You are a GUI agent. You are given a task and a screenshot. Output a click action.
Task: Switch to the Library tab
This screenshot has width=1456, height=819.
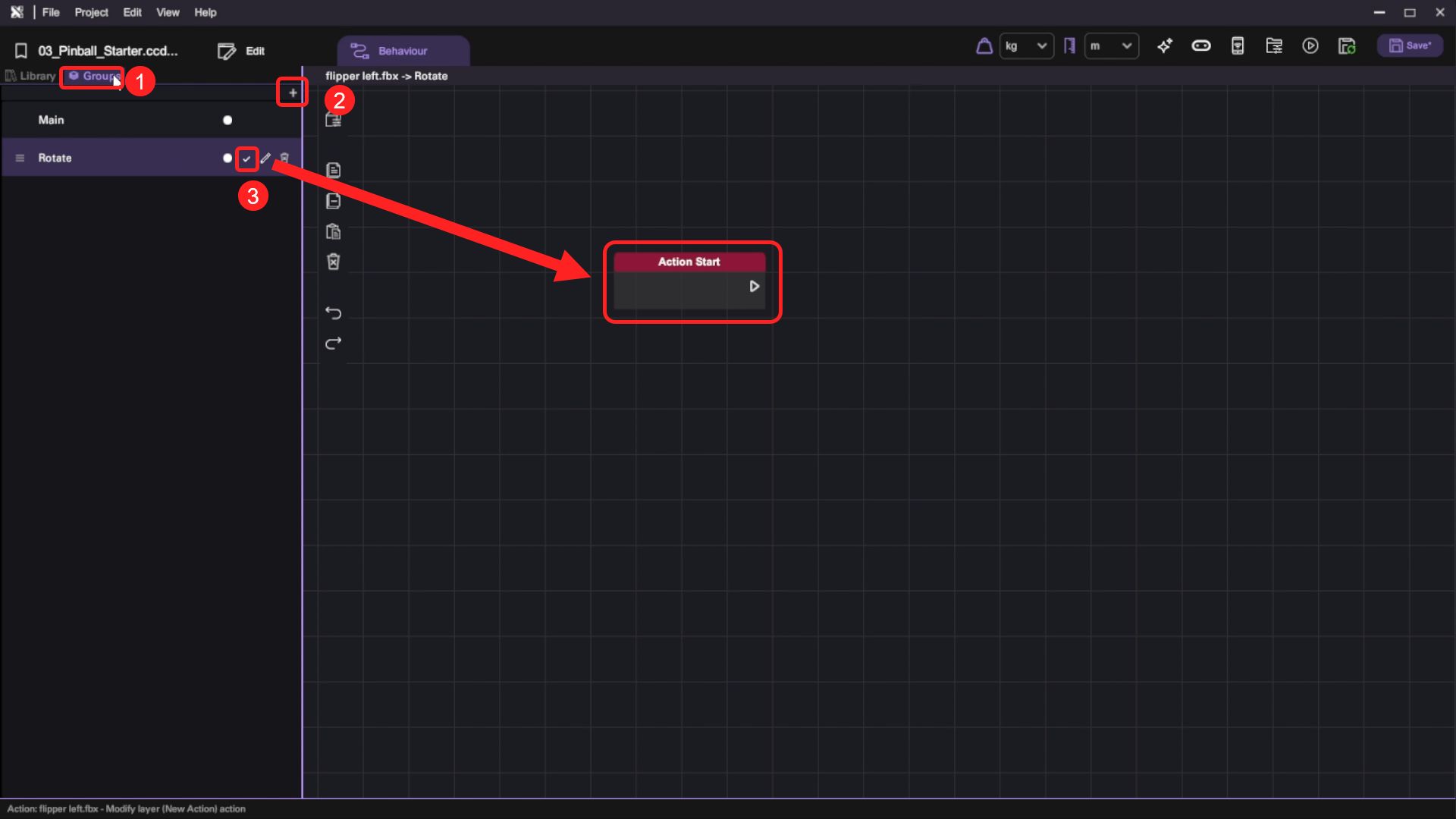[x=30, y=76]
